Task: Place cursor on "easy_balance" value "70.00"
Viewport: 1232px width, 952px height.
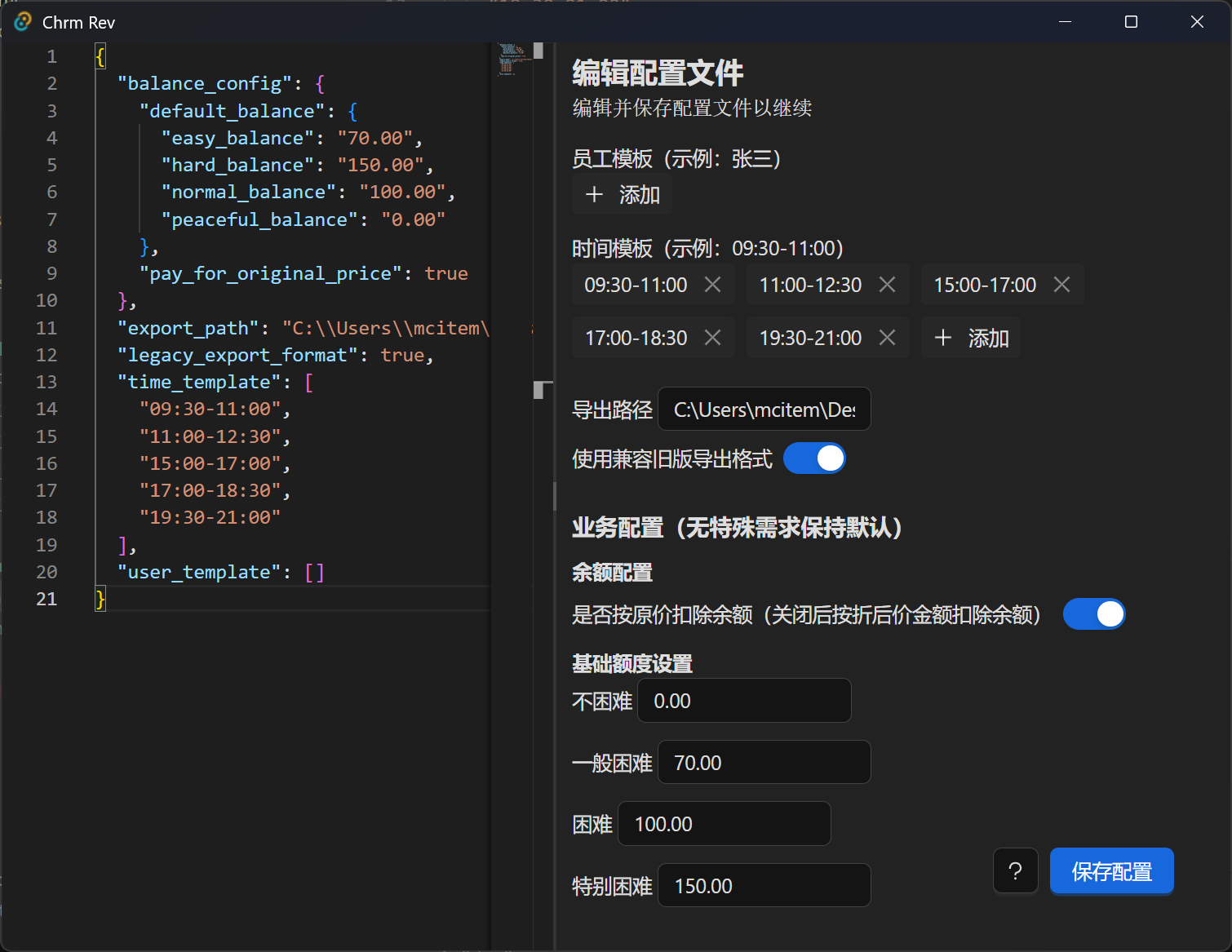Action: pyautogui.click(x=375, y=138)
